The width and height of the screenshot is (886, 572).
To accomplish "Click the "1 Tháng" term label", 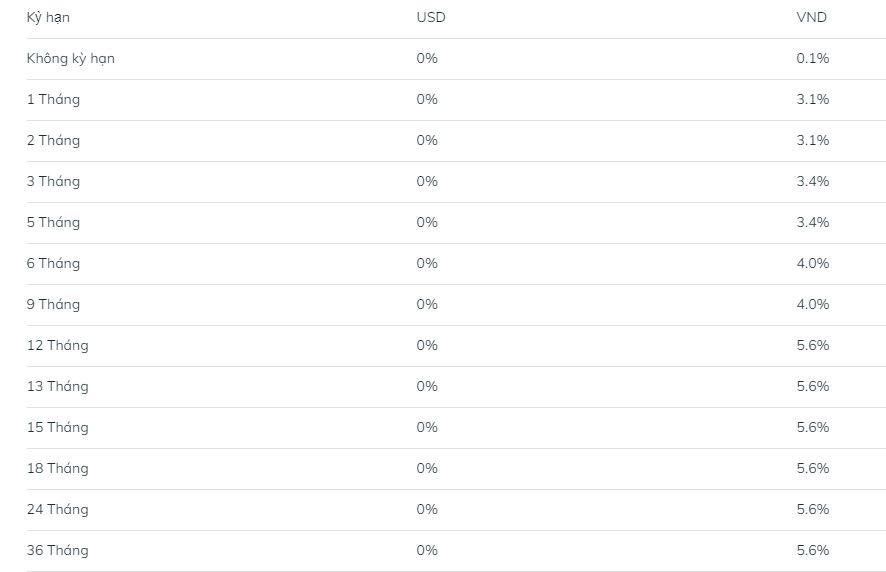I will pyautogui.click(x=53, y=100).
